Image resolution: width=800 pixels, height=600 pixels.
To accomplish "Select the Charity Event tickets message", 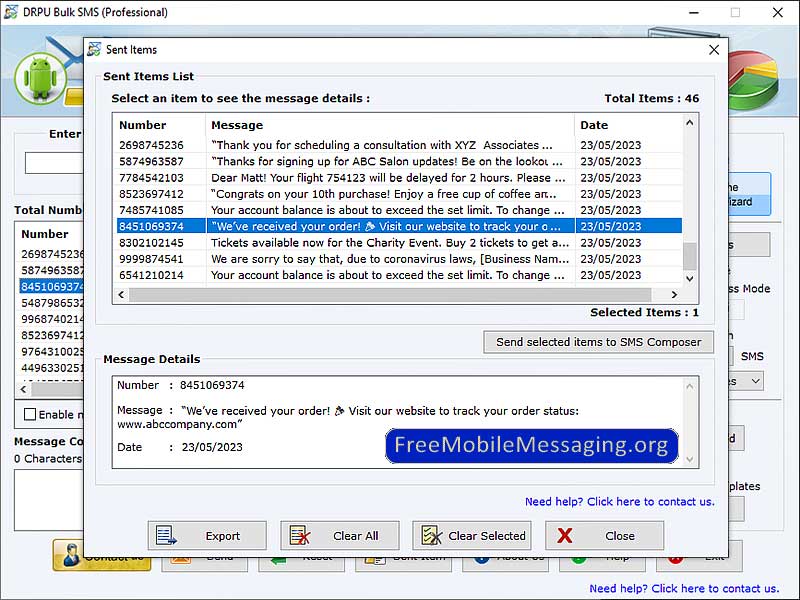I will [398, 242].
